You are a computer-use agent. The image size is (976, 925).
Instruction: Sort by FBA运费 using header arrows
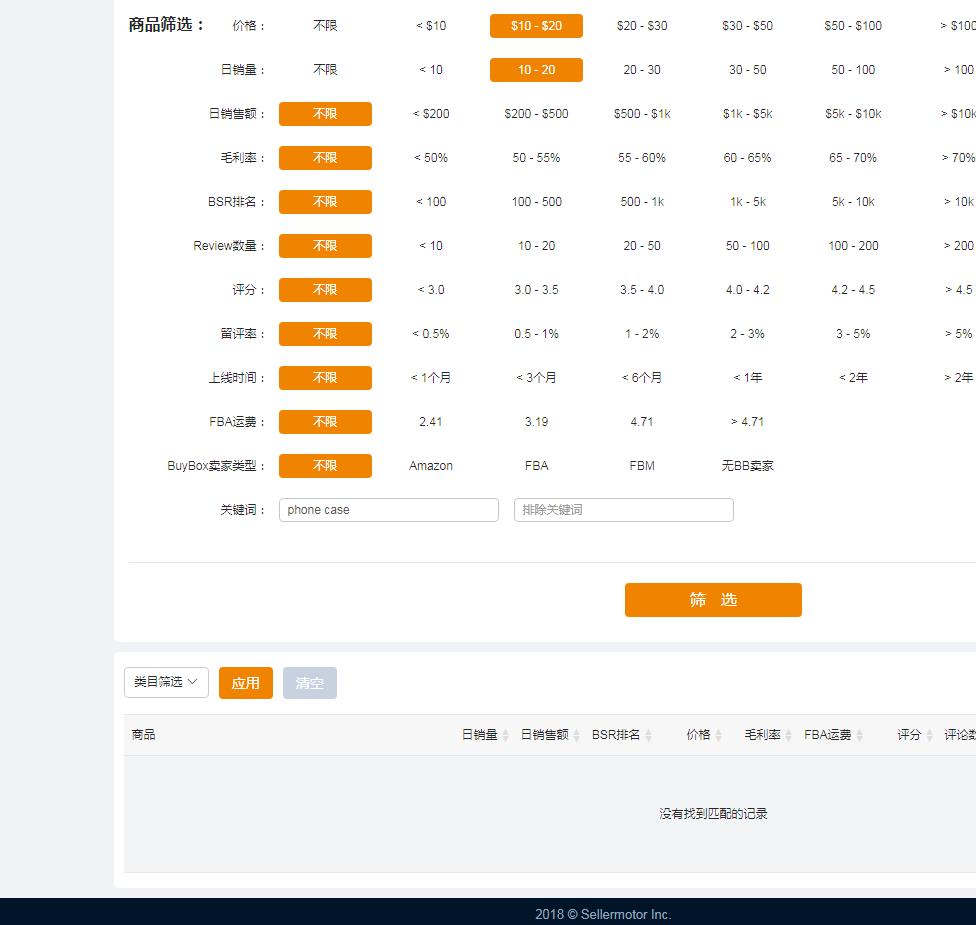(x=859, y=736)
